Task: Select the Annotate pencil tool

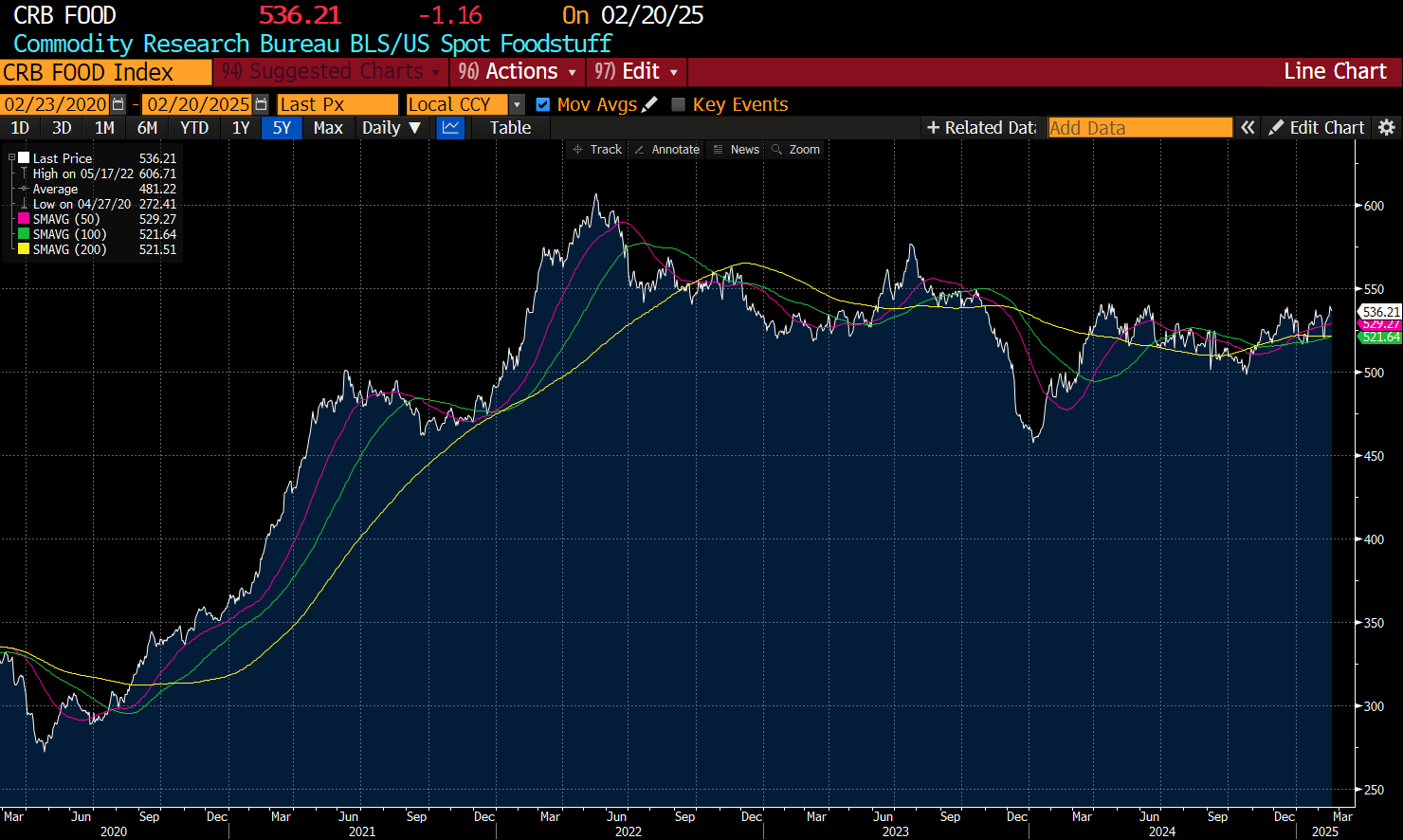Action: tap(666, 150)
